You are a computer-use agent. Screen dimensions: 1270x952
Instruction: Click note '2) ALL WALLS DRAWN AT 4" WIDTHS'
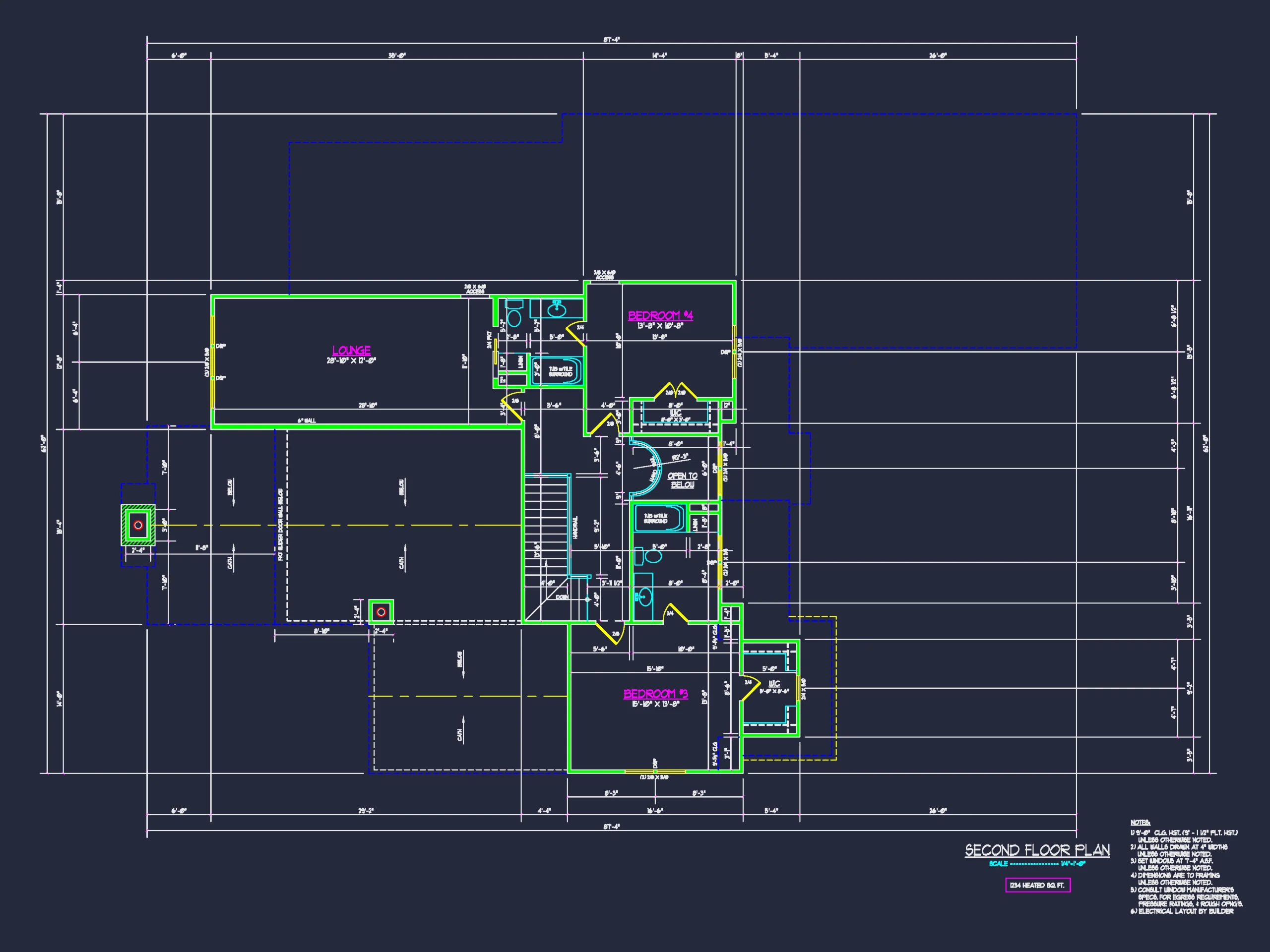click(x=1179, y=847)
